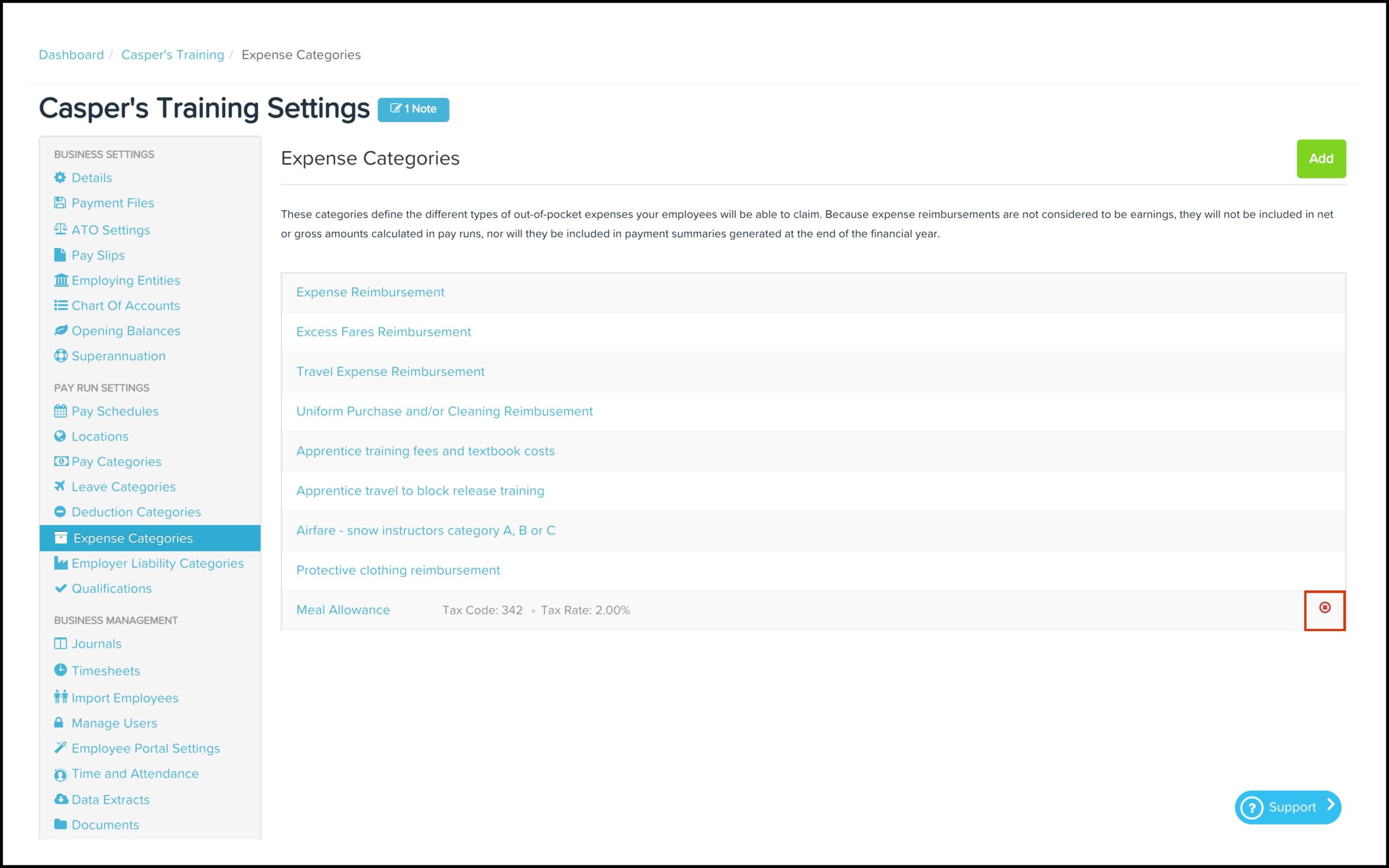Click the calendar icon for Pay Schedules
Screen dimensions: 1389x868
pyautogui.click(x=60, y=411)
